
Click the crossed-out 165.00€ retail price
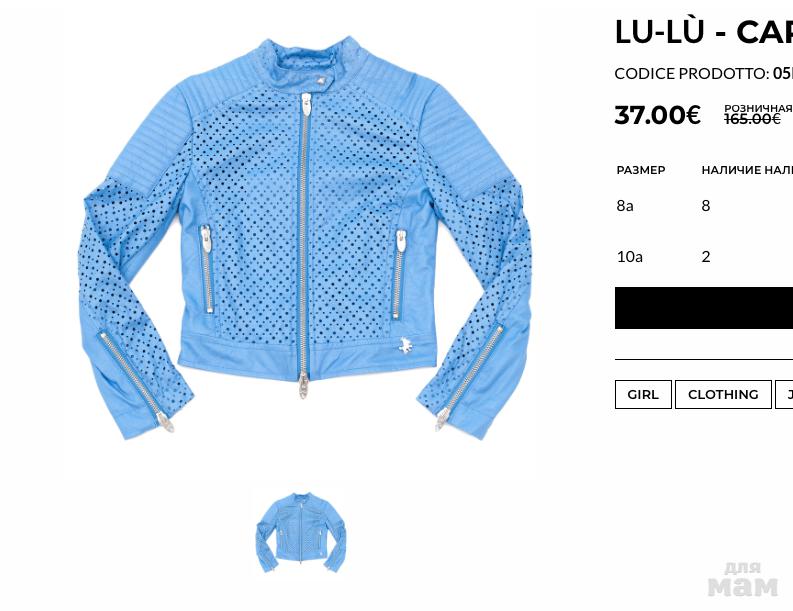point(752,119)
